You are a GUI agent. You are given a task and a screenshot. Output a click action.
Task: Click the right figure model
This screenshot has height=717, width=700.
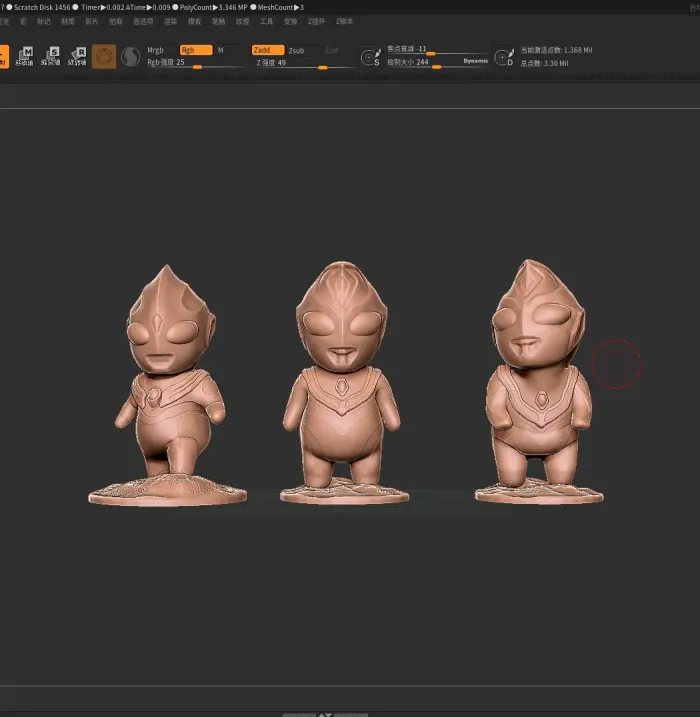pyautogui.click(x=539, y=381)
